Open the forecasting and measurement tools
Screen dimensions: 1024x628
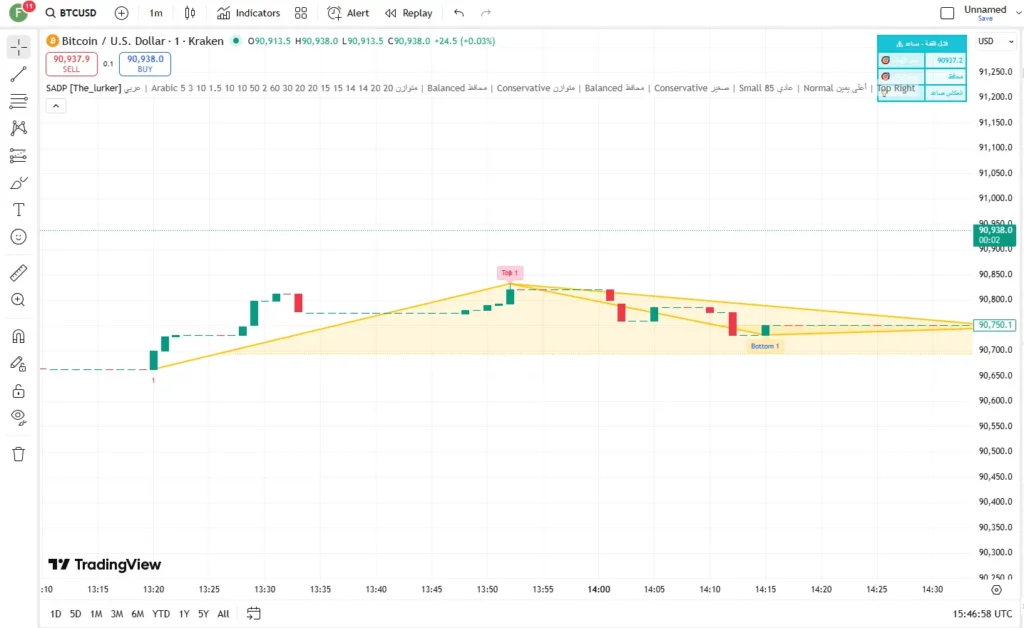coord(18,155)
